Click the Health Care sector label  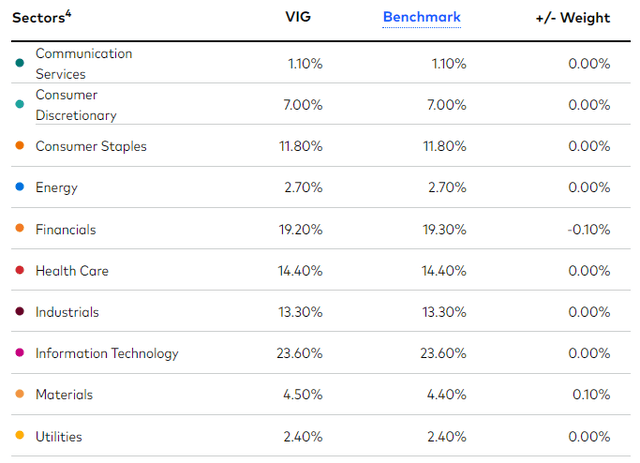coord(72,271)
